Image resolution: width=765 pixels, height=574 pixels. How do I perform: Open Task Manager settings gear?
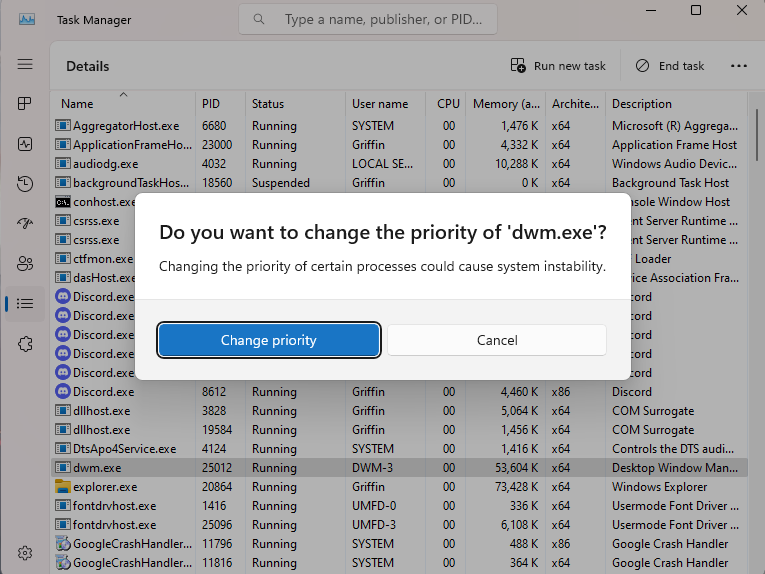pos(25,553)
